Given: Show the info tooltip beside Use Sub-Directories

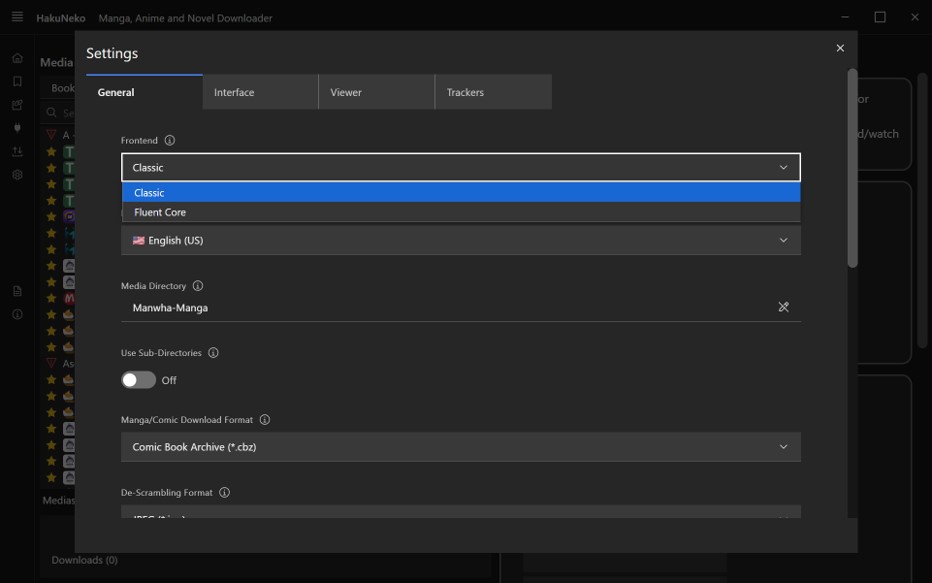Looking at the screenshot, I should point(213,353).
